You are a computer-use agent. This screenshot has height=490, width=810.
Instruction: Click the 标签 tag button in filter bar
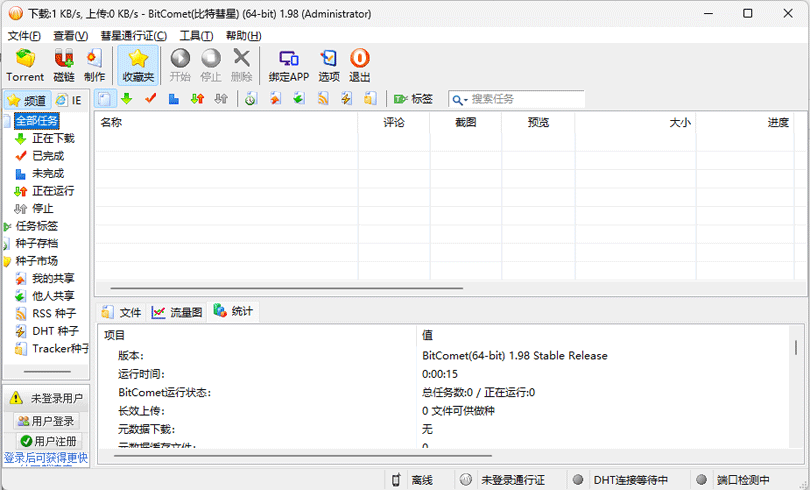(413, 99)
